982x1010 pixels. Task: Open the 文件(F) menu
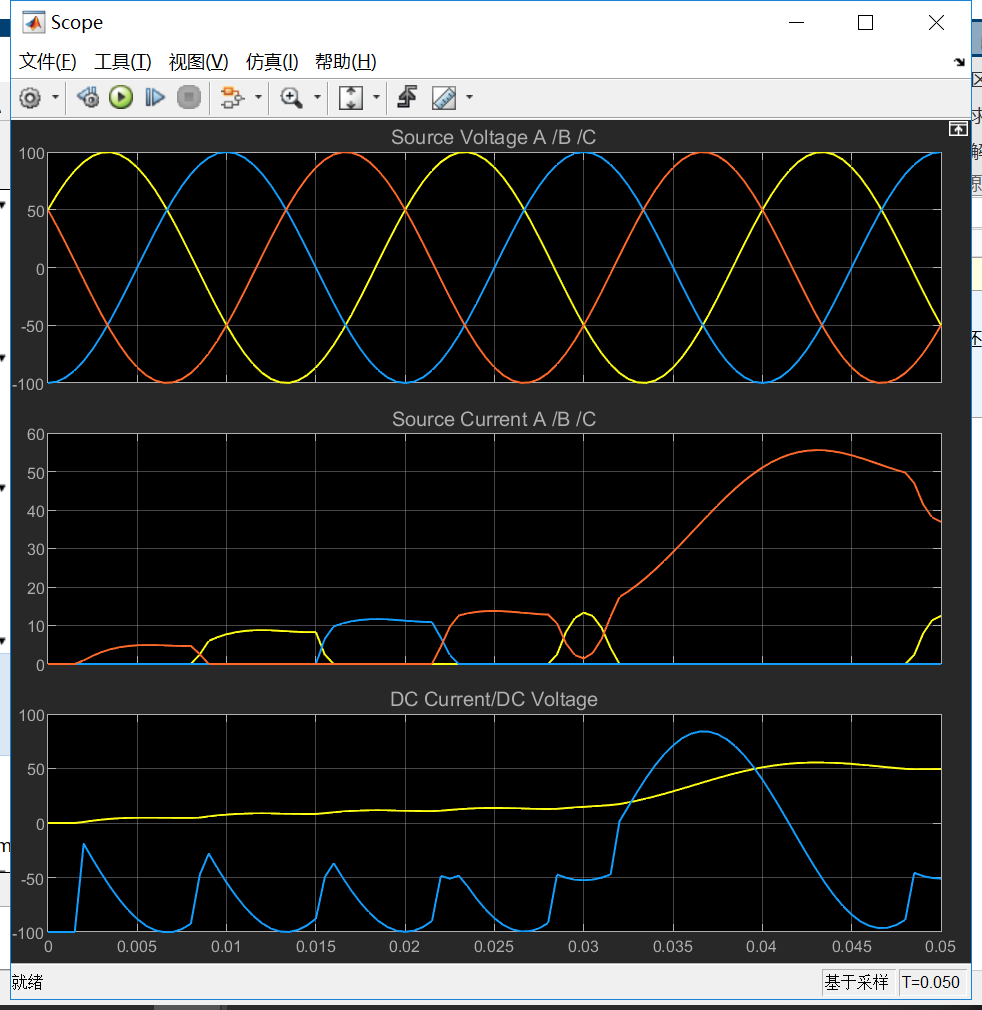tap(48, 62)
